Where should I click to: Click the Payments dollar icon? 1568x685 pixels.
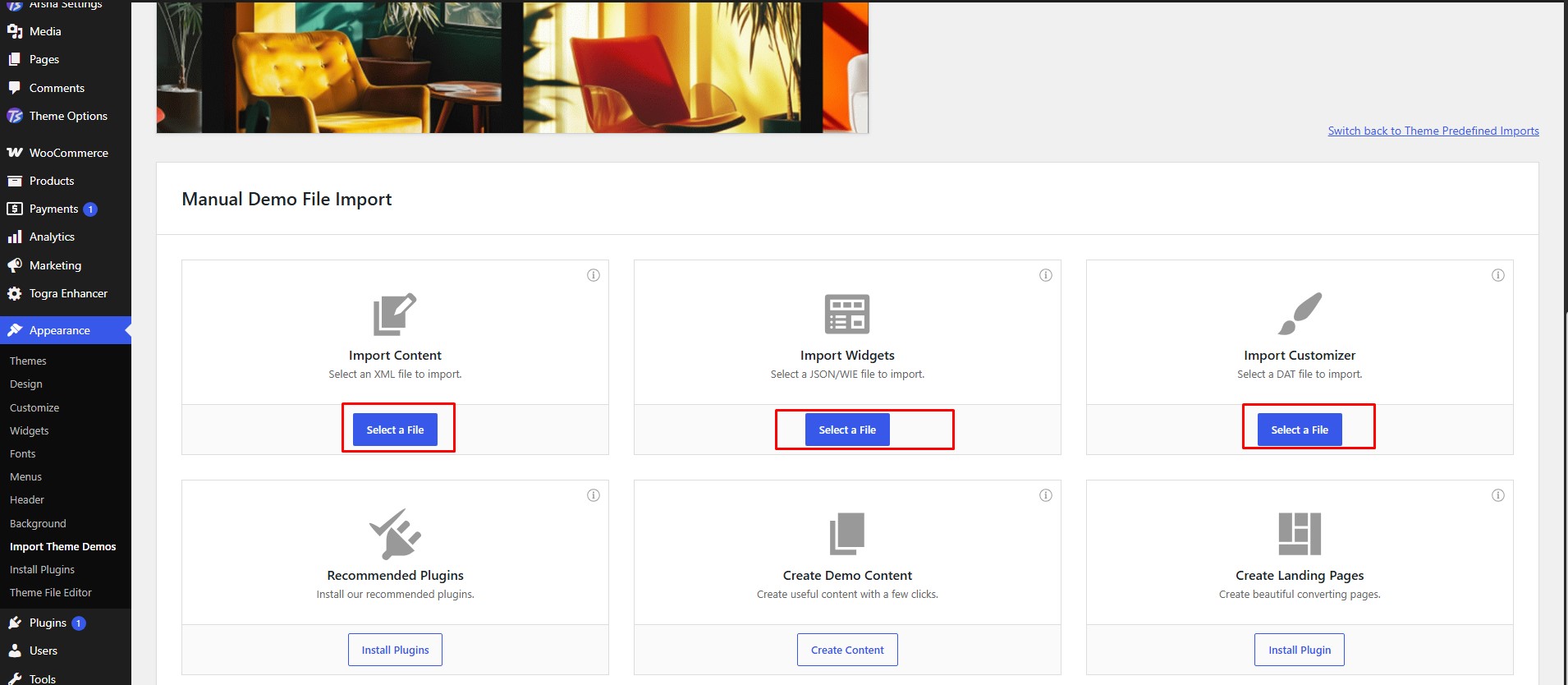15,209
